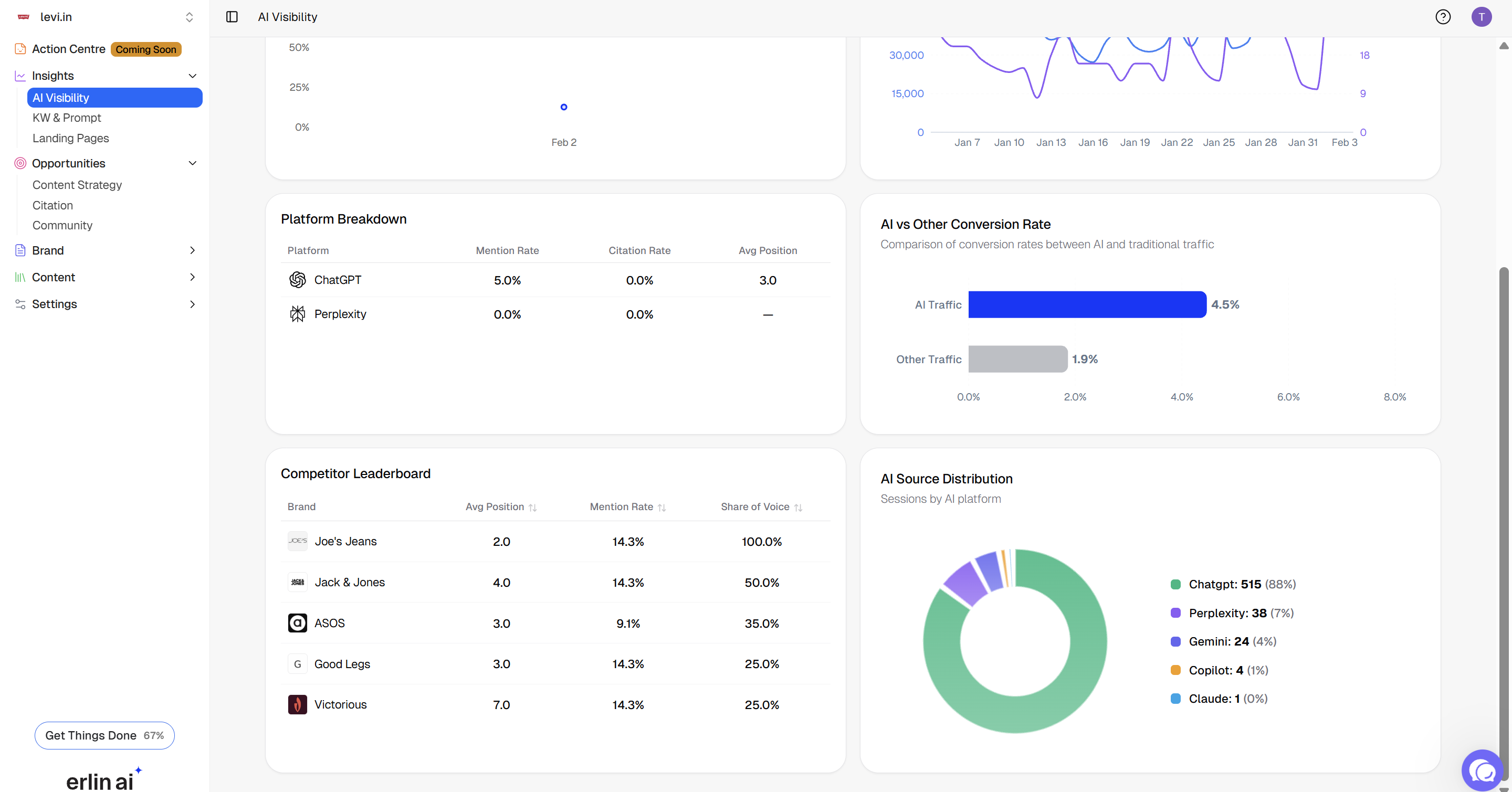Screen dimensions: 1512x792
Task: Click the Victorious brand name
Action: pyautogui.click(x=340, y=705)
